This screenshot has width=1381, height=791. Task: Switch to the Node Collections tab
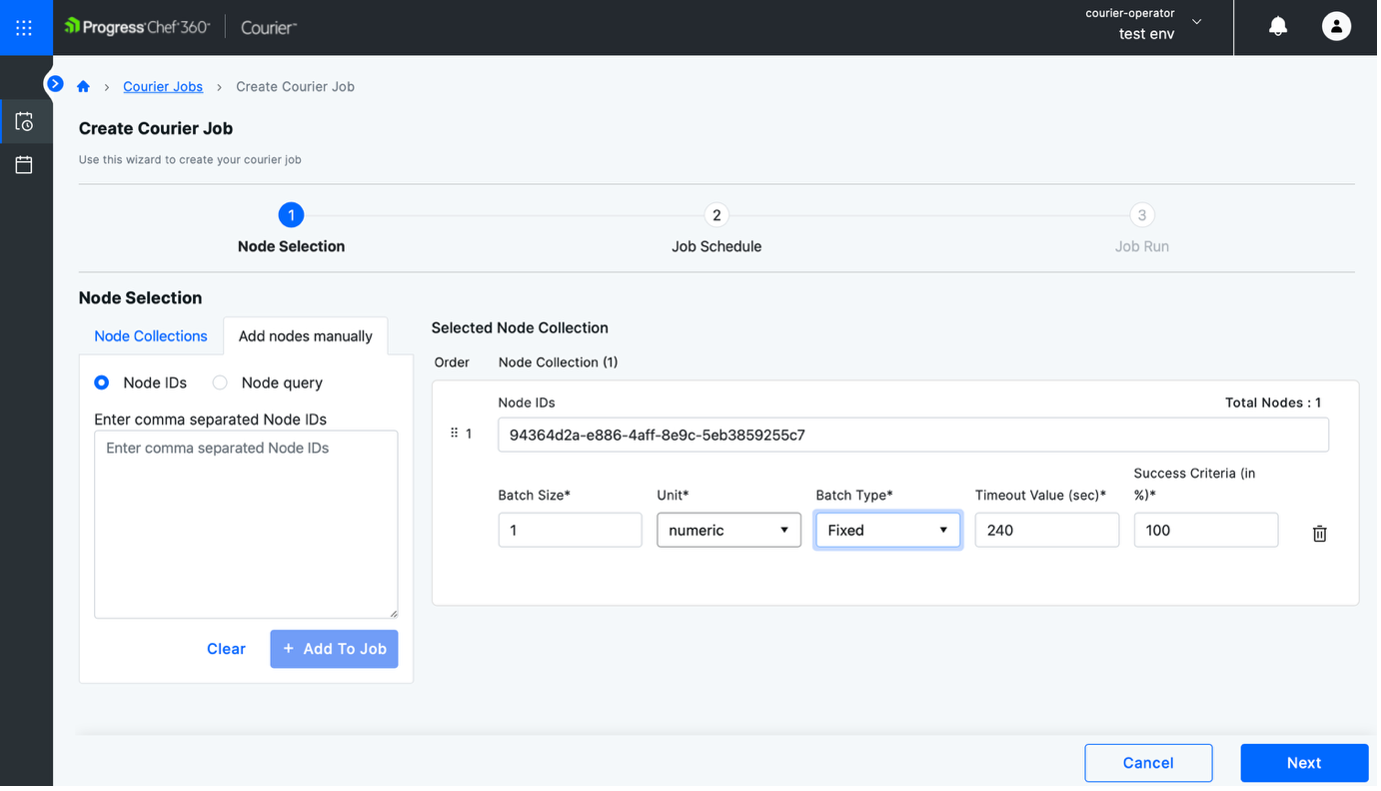pos(150,336)
